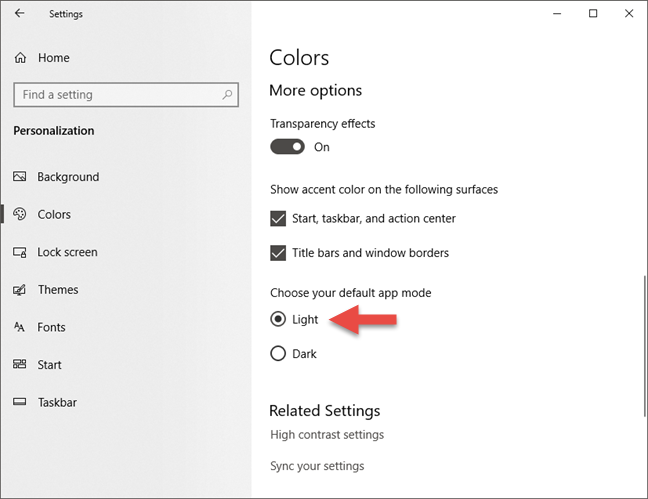Click 'Choose your default app mode' text

[x=350, y=293]
